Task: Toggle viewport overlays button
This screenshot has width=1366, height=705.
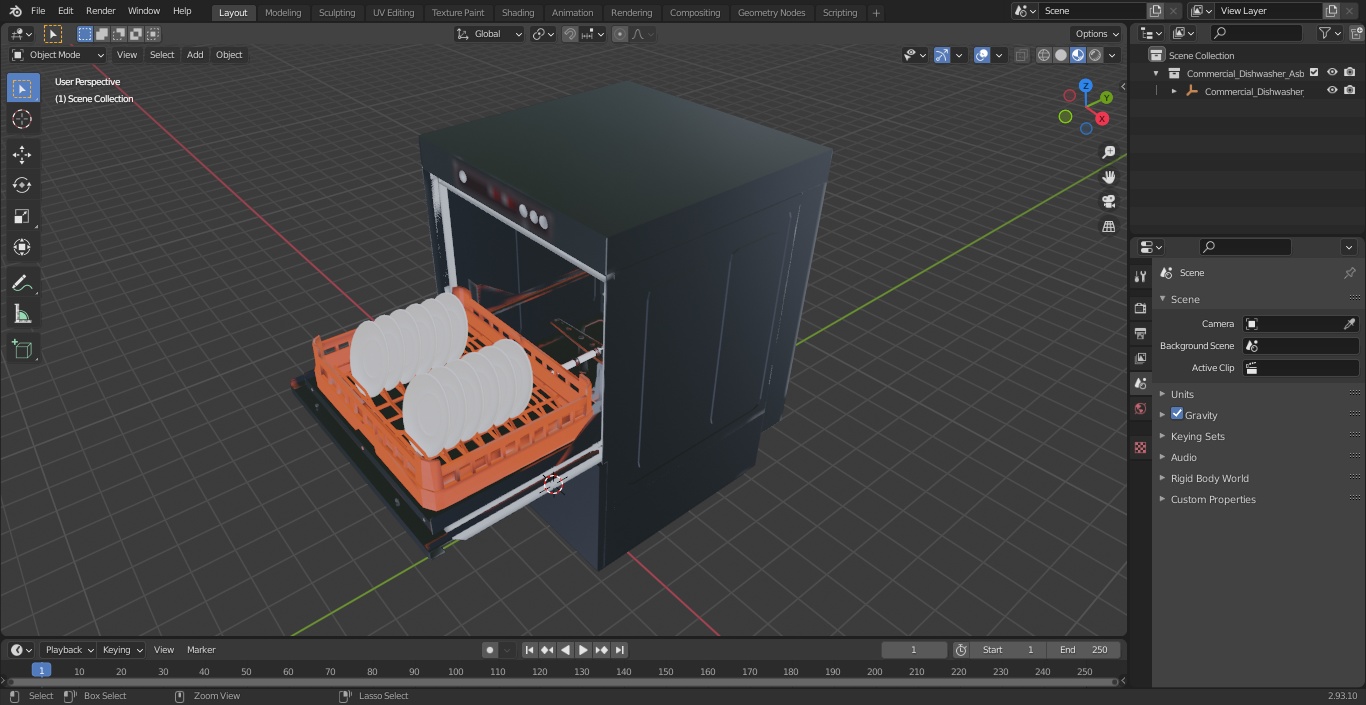Action: click(982, 55)
